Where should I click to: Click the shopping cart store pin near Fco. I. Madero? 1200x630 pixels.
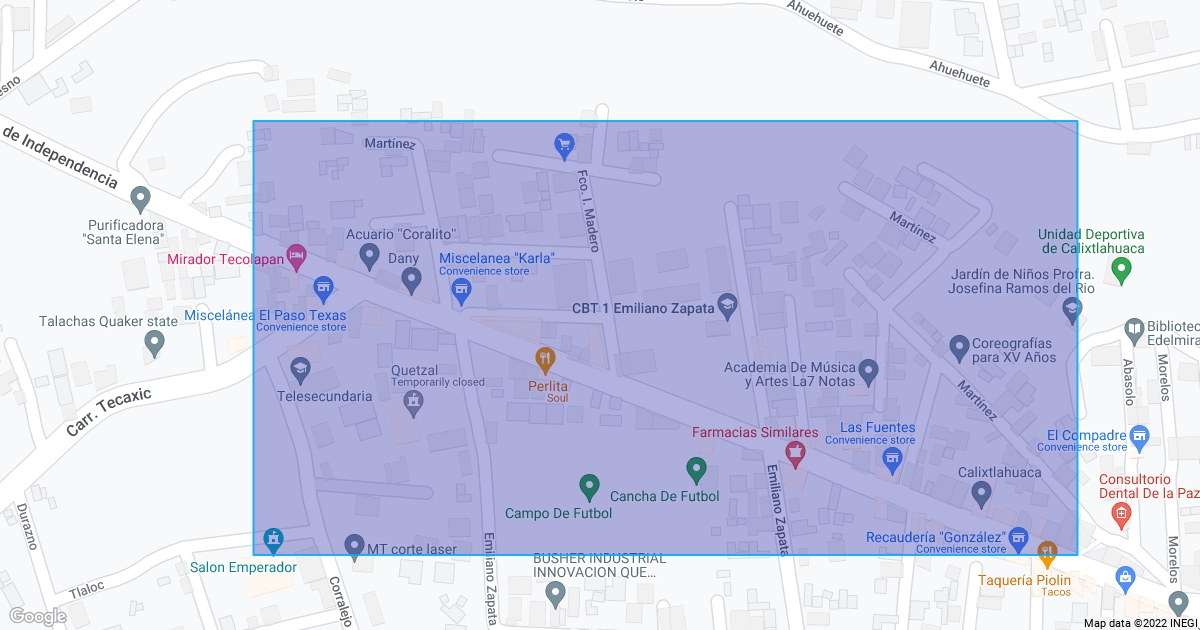564,146
